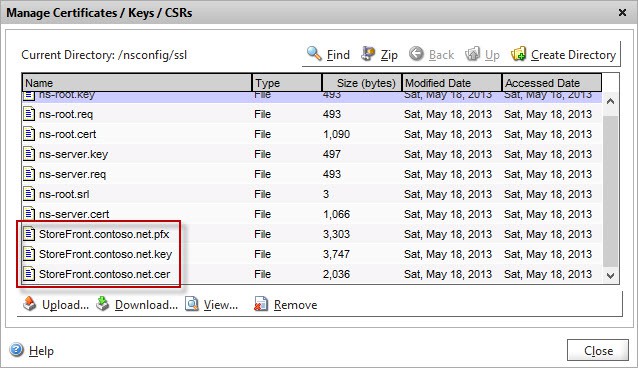Click the 497 size value

pos(332,154)
